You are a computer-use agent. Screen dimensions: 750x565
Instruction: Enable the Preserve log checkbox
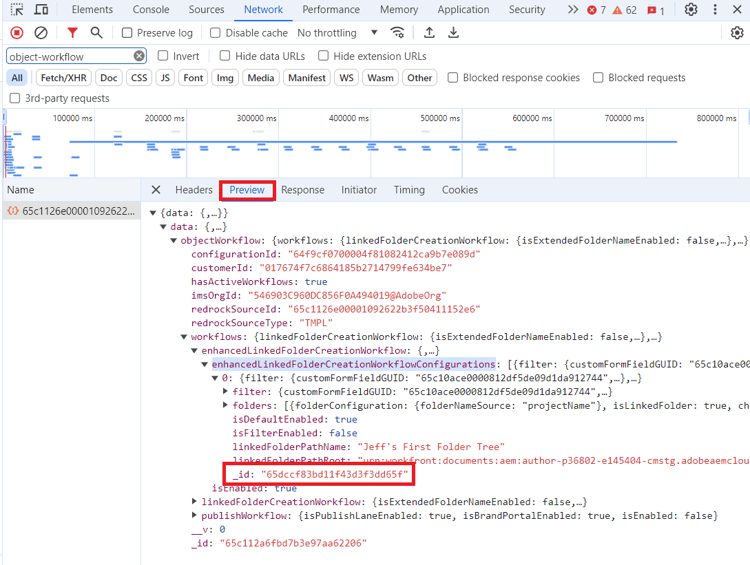click(x=127, y=33)
